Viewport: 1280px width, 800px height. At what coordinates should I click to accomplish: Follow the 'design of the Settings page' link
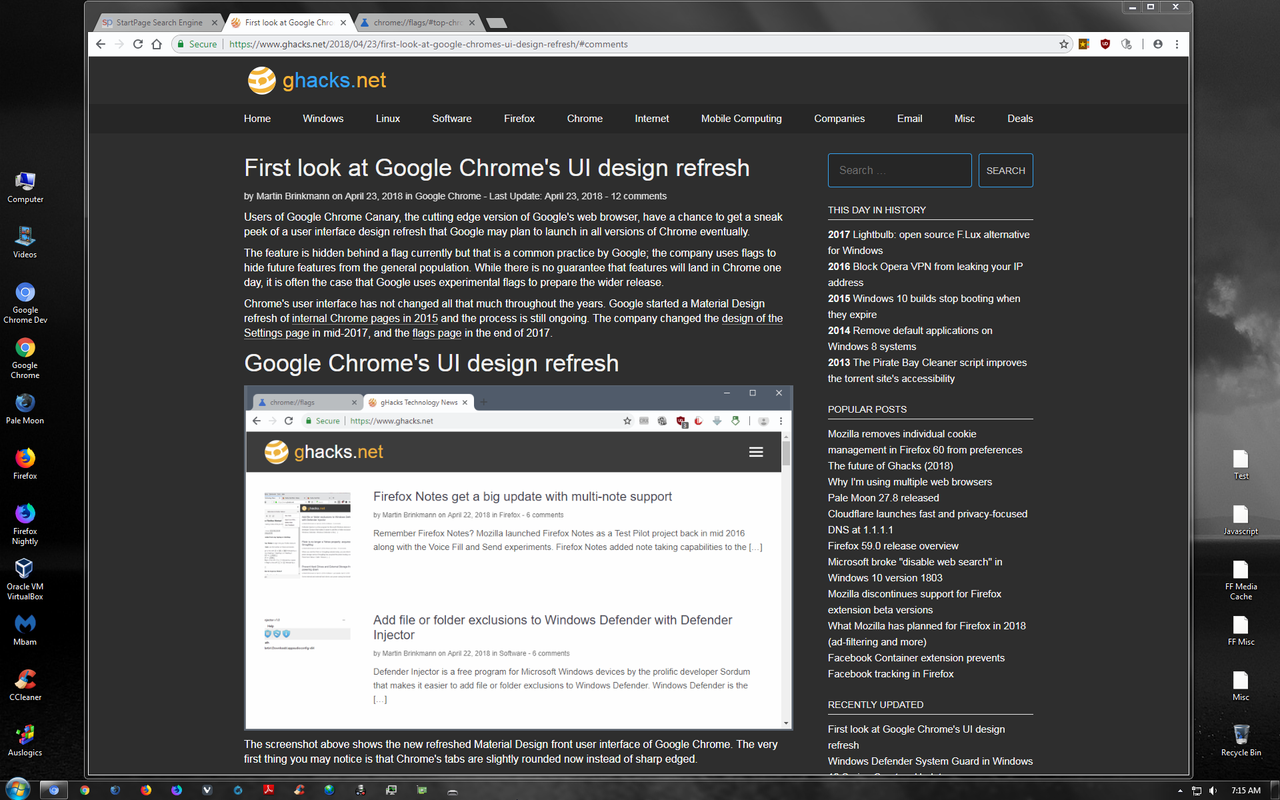[x=752, y=318]
